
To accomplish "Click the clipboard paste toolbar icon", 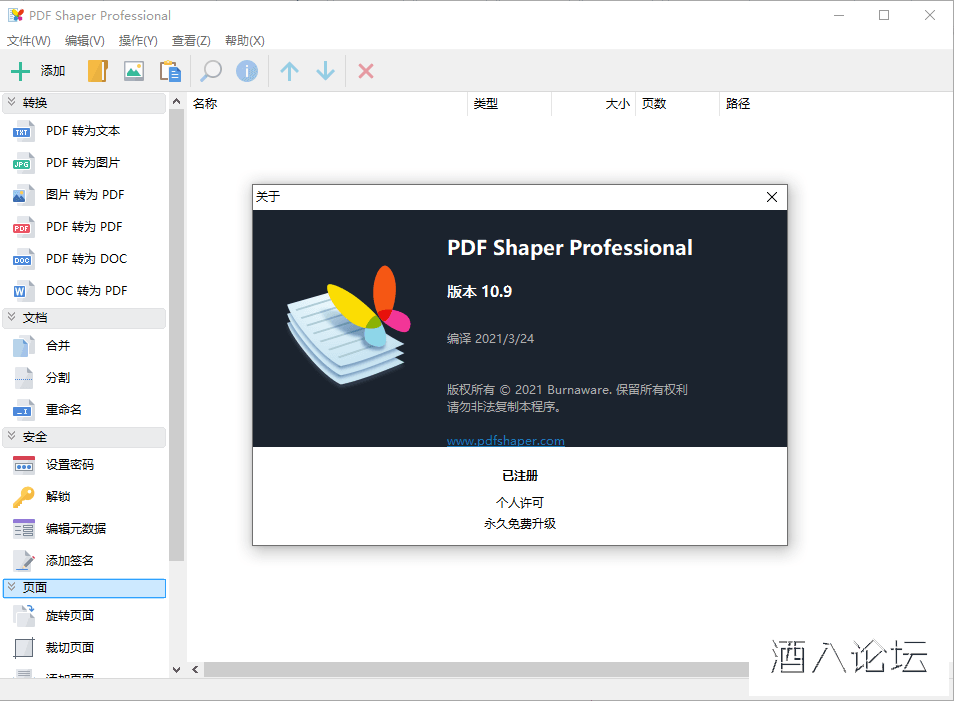I will 170,71.
